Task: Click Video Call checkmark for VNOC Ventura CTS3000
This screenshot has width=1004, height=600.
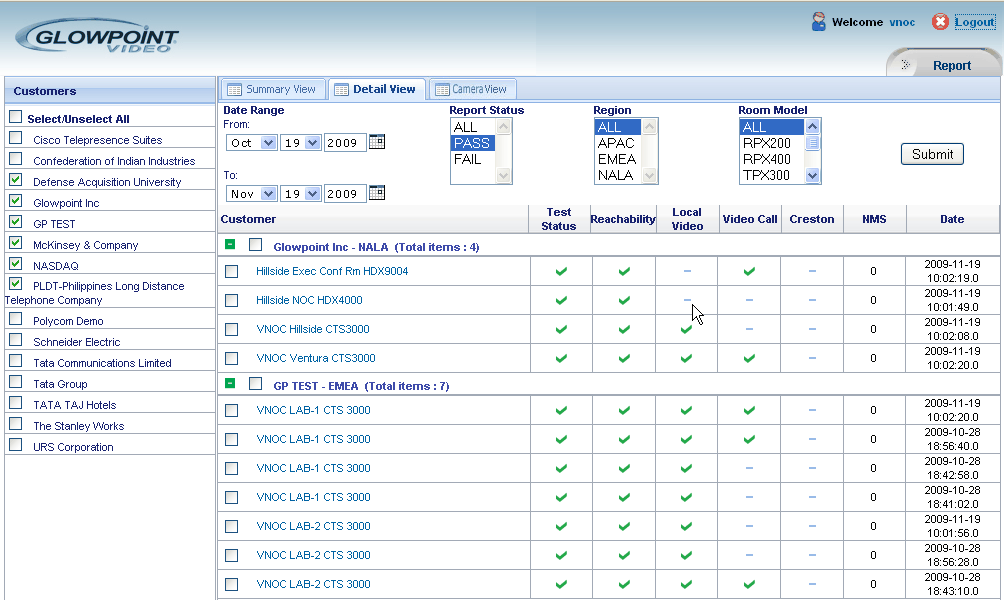Action: click(749, 358)
